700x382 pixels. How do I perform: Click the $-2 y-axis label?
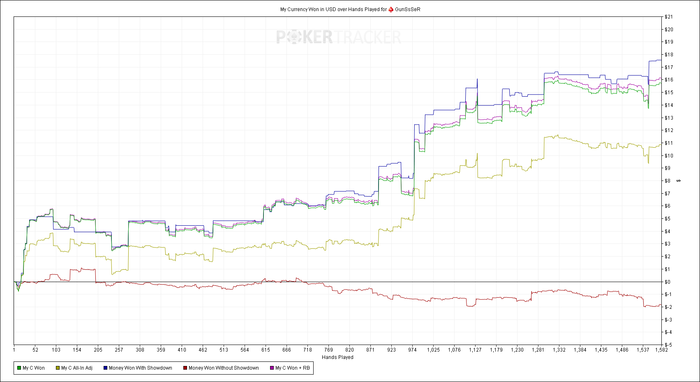668,307
